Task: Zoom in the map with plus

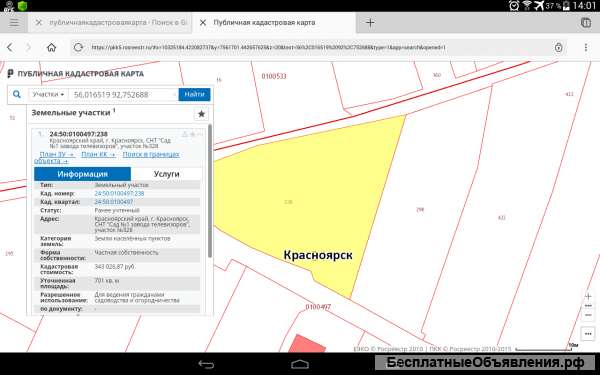Action: click(588, 296)
